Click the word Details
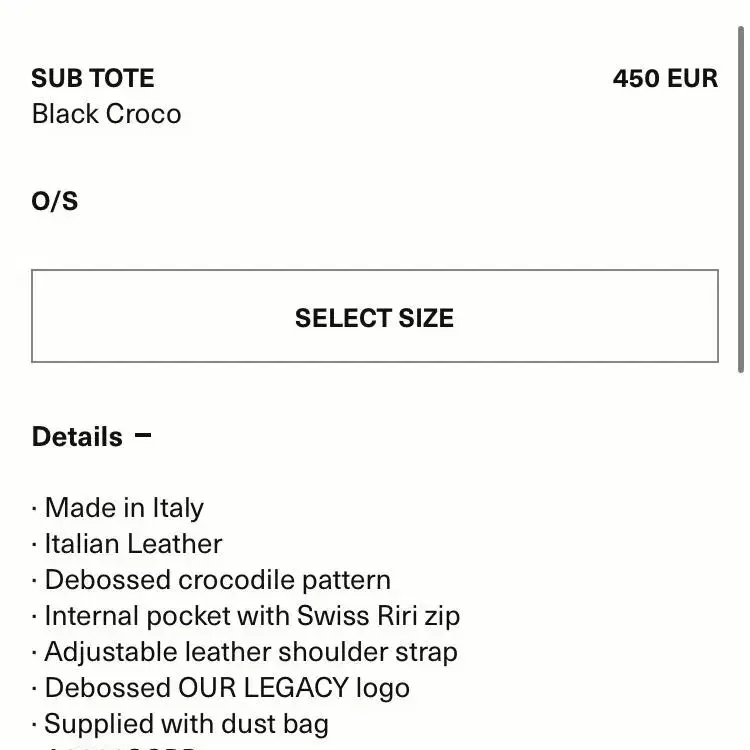 [x=77, y=437]
